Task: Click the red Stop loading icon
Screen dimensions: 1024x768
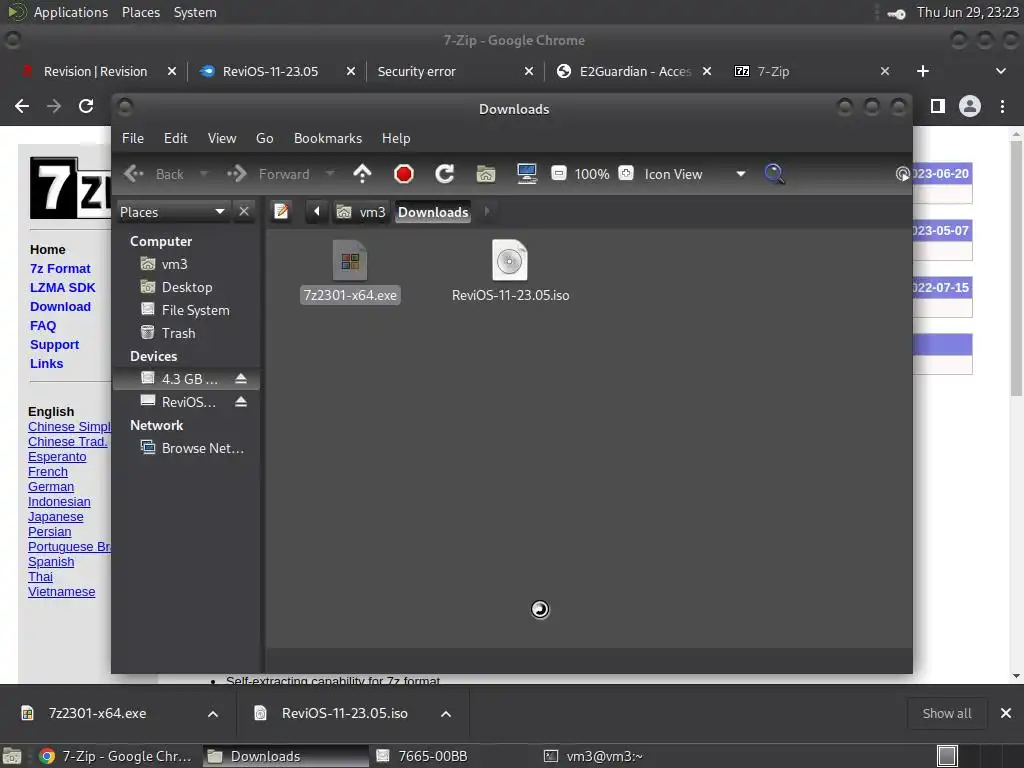Action: 404,174
